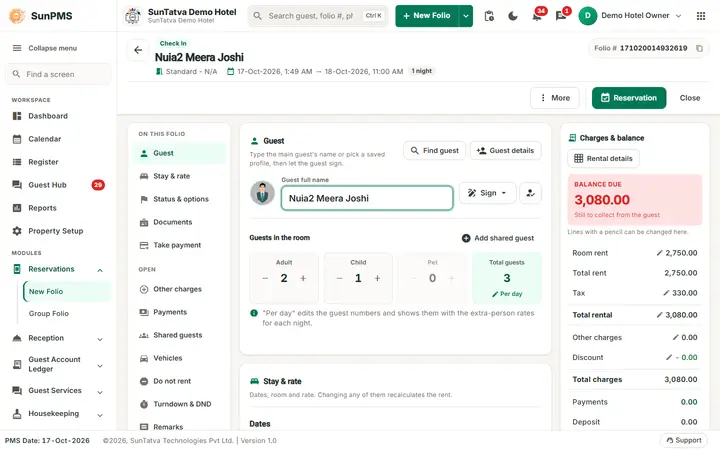
Task: Click the person-edit icon beside Sign
Action: (x=530, y=193)
